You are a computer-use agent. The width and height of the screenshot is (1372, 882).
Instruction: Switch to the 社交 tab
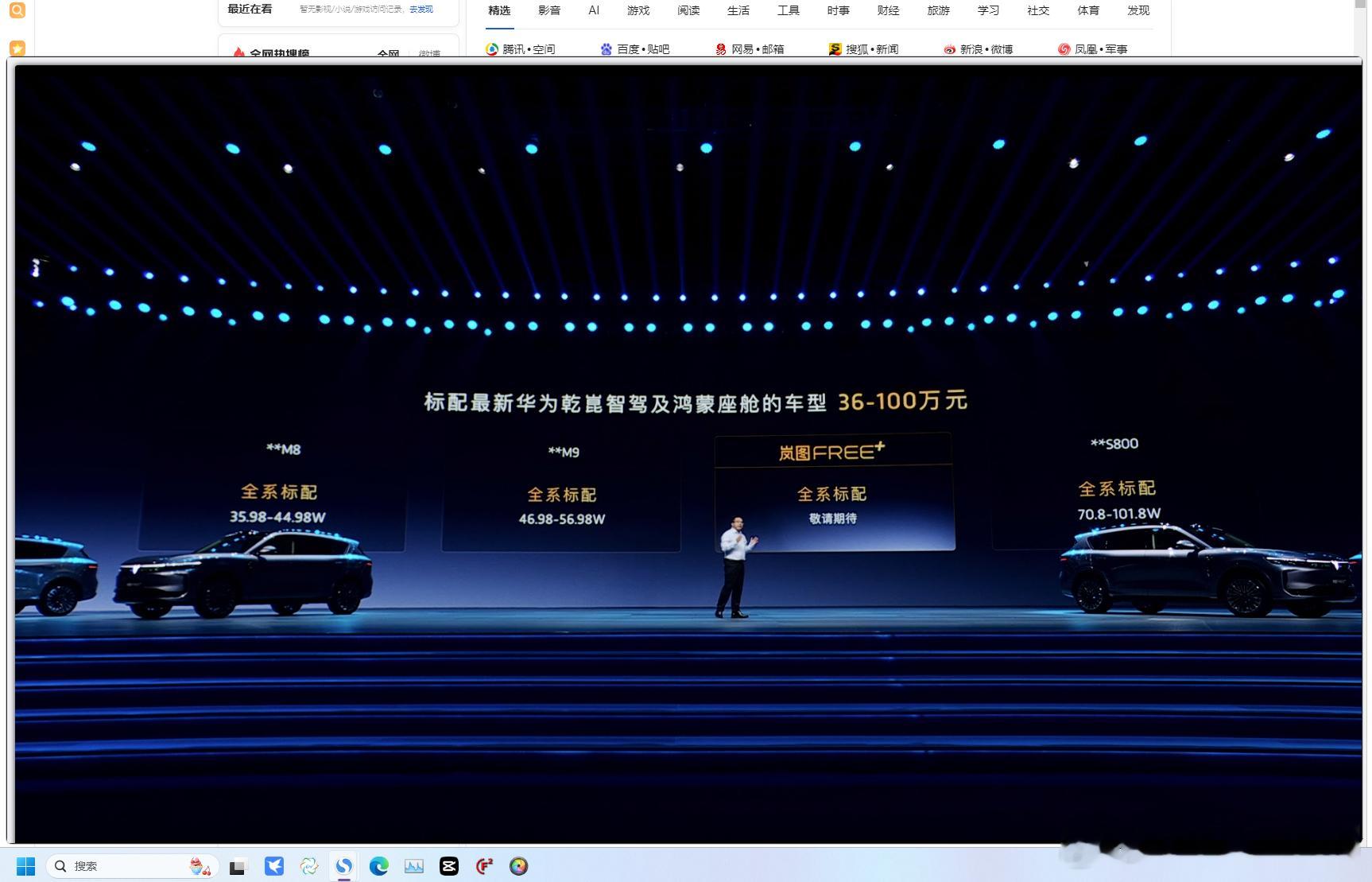point(1038,10)
